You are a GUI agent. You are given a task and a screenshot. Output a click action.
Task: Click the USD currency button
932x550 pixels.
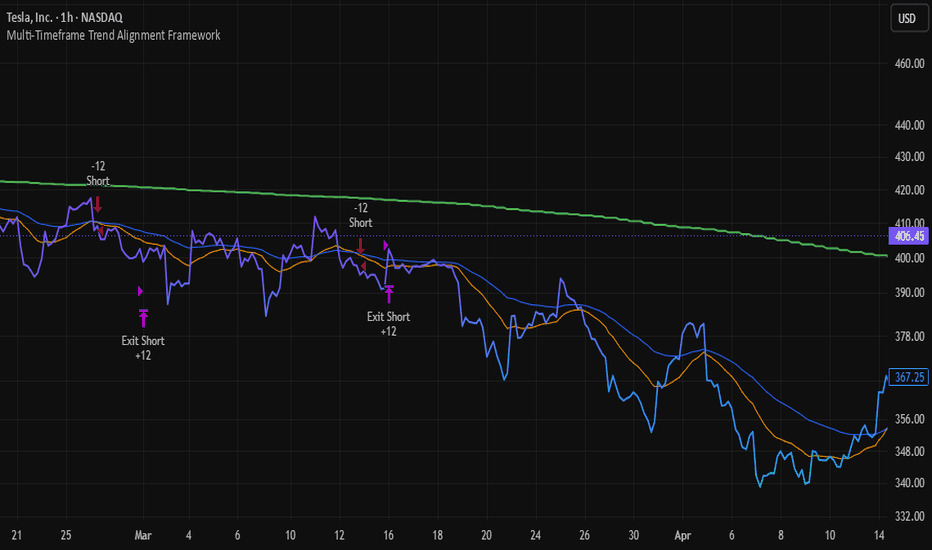906,18
